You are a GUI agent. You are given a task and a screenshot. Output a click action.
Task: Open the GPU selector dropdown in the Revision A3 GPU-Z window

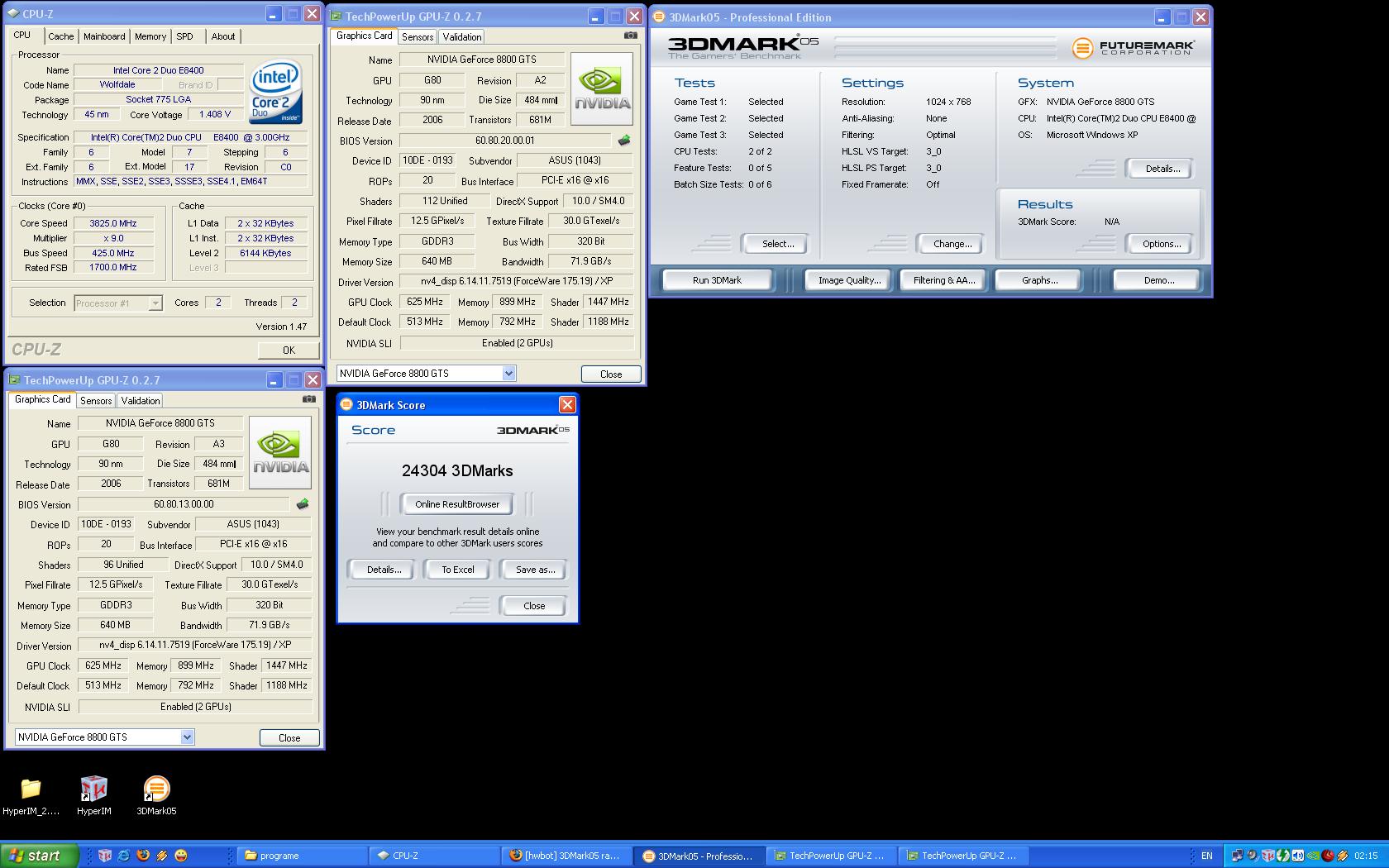(x=187, y=737)
